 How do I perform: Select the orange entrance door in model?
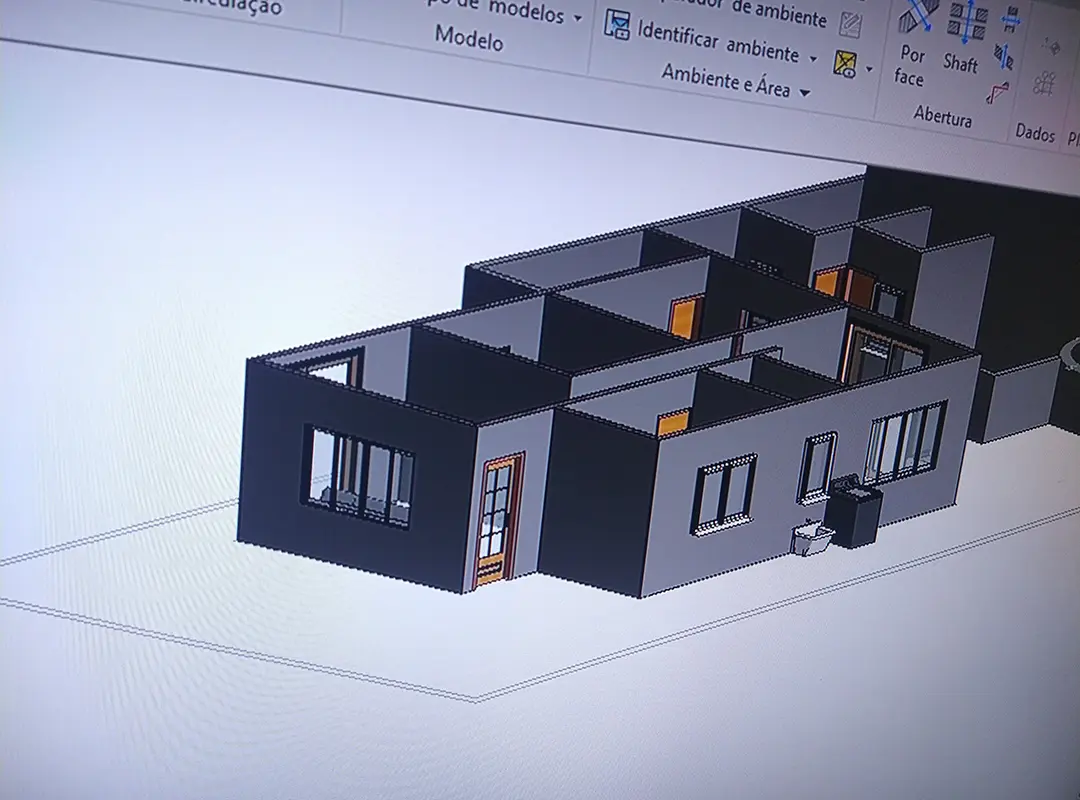point(498,518)
